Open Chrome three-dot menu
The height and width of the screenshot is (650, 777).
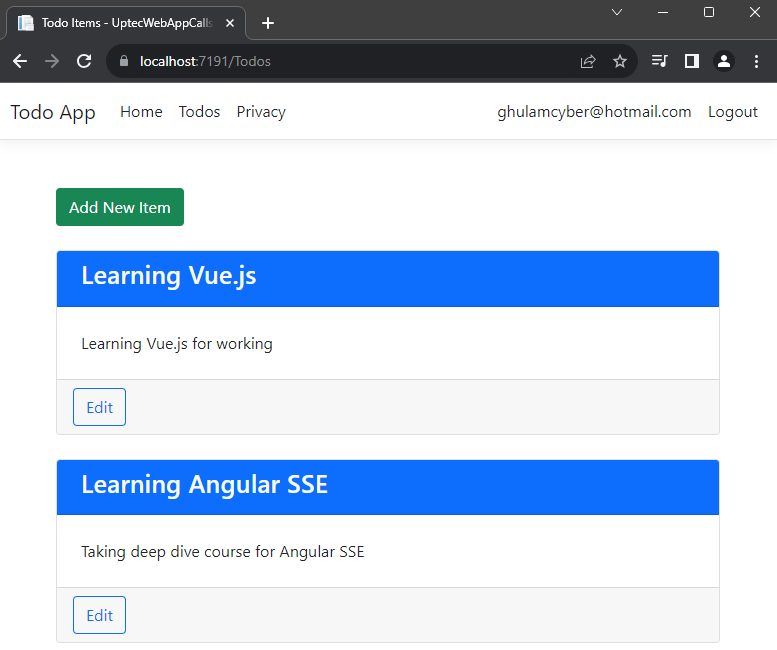tap(755, 61)
